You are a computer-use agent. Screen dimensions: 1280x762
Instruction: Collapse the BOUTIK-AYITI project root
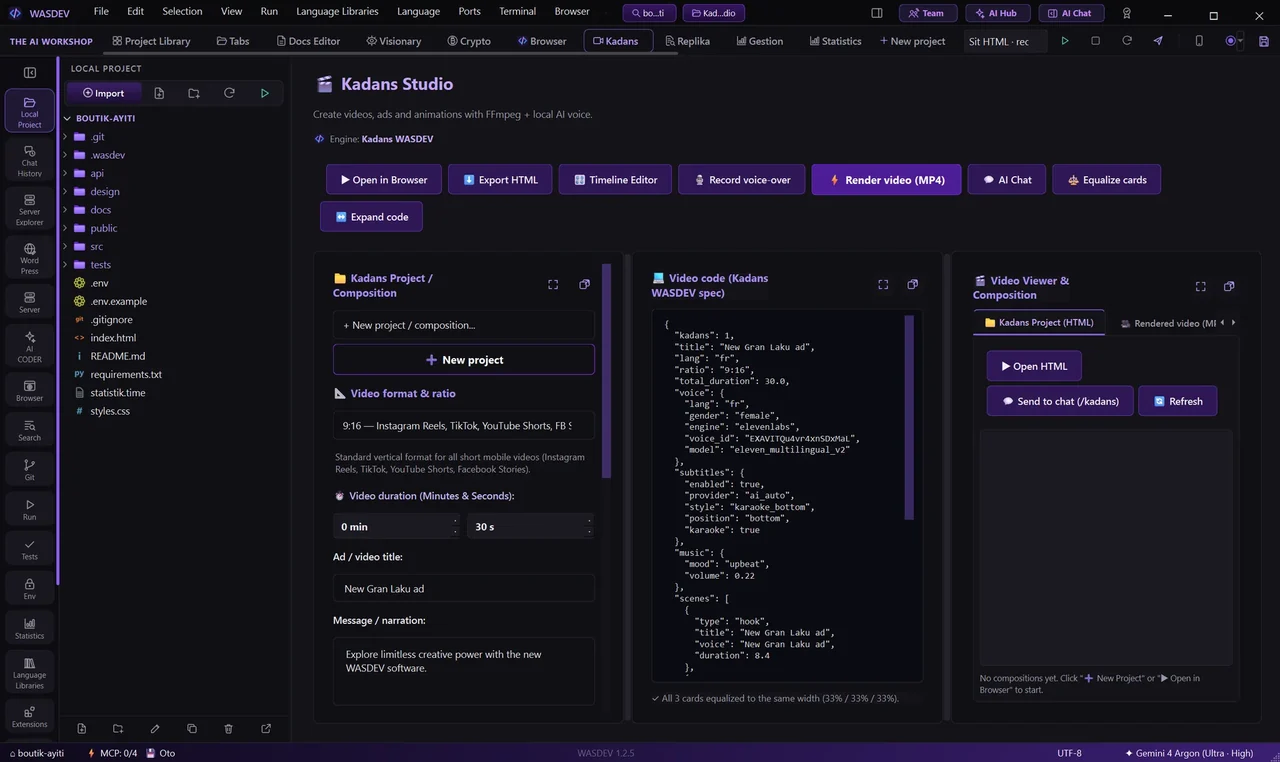tap(66, 118)
